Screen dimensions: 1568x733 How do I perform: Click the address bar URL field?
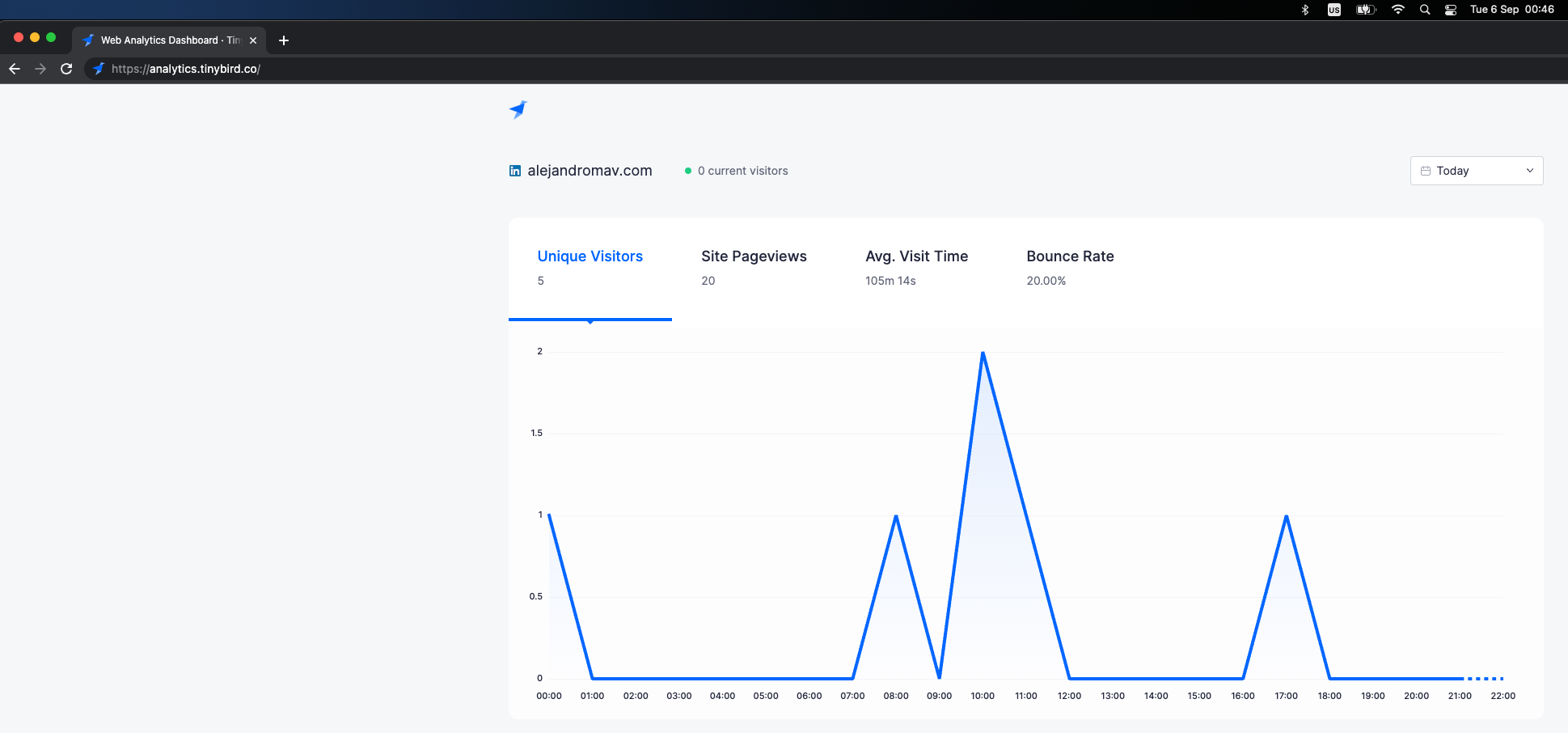[x=825, y=69]
